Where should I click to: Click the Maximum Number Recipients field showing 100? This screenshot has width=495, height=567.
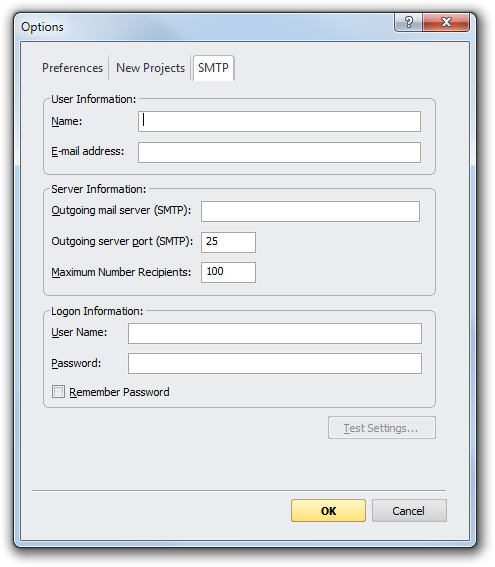228,272
